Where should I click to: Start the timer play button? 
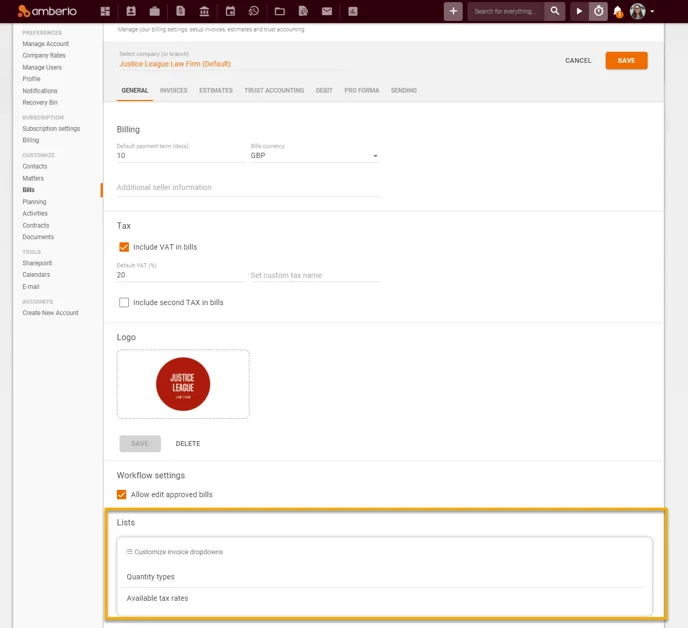[x=579, y=11]
